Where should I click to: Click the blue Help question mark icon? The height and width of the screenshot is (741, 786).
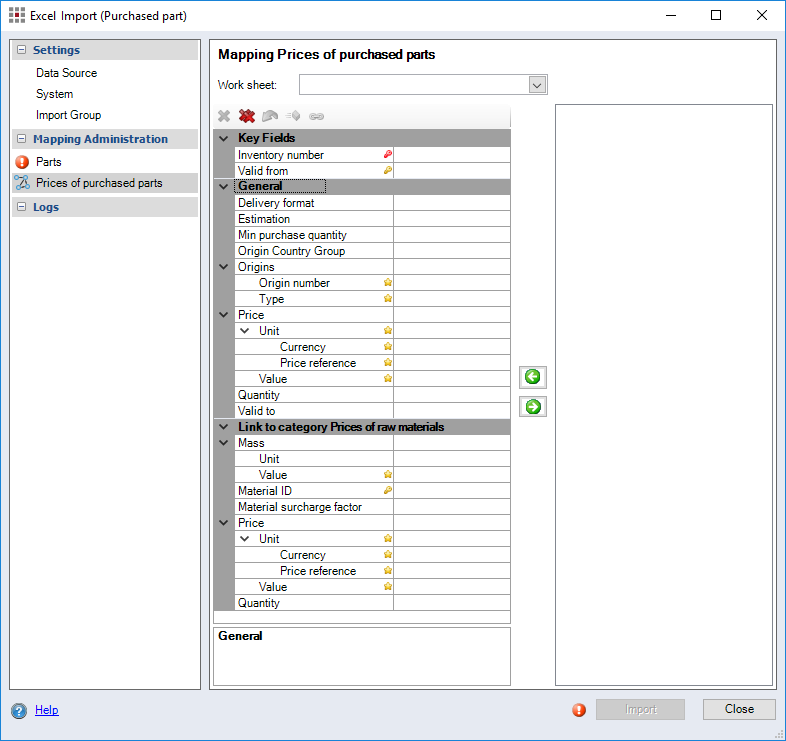click(18, 710)
